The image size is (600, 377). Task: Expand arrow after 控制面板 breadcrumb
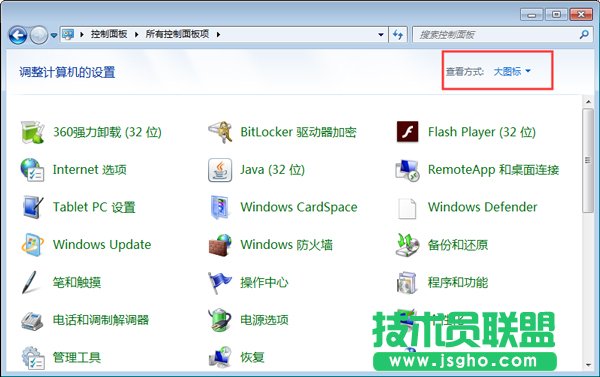pyautogui.click(x=137, y=34)
